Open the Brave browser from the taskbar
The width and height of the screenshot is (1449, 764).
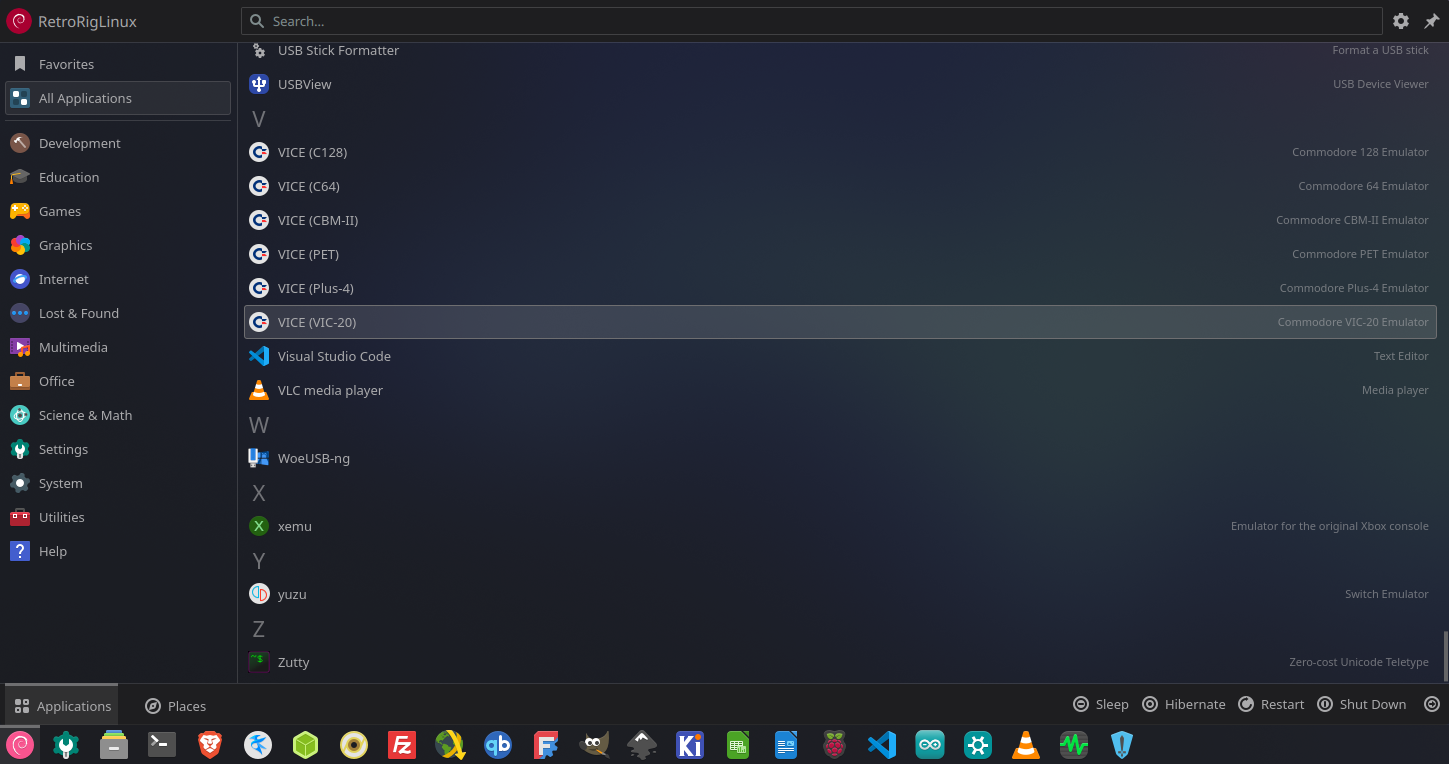click(209, 745)
